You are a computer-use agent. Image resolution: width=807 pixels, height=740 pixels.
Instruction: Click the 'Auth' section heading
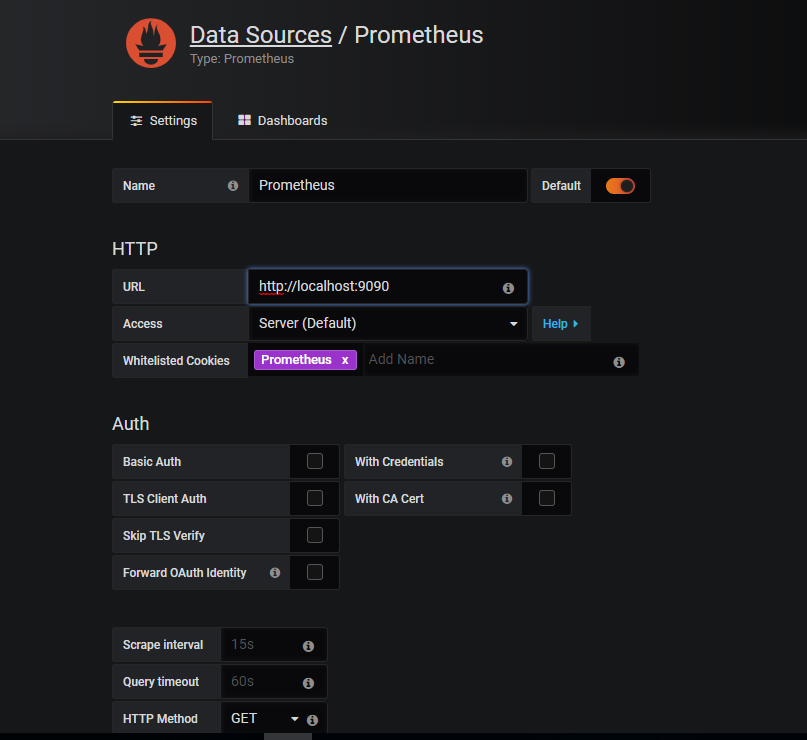(x=131, y=424)
